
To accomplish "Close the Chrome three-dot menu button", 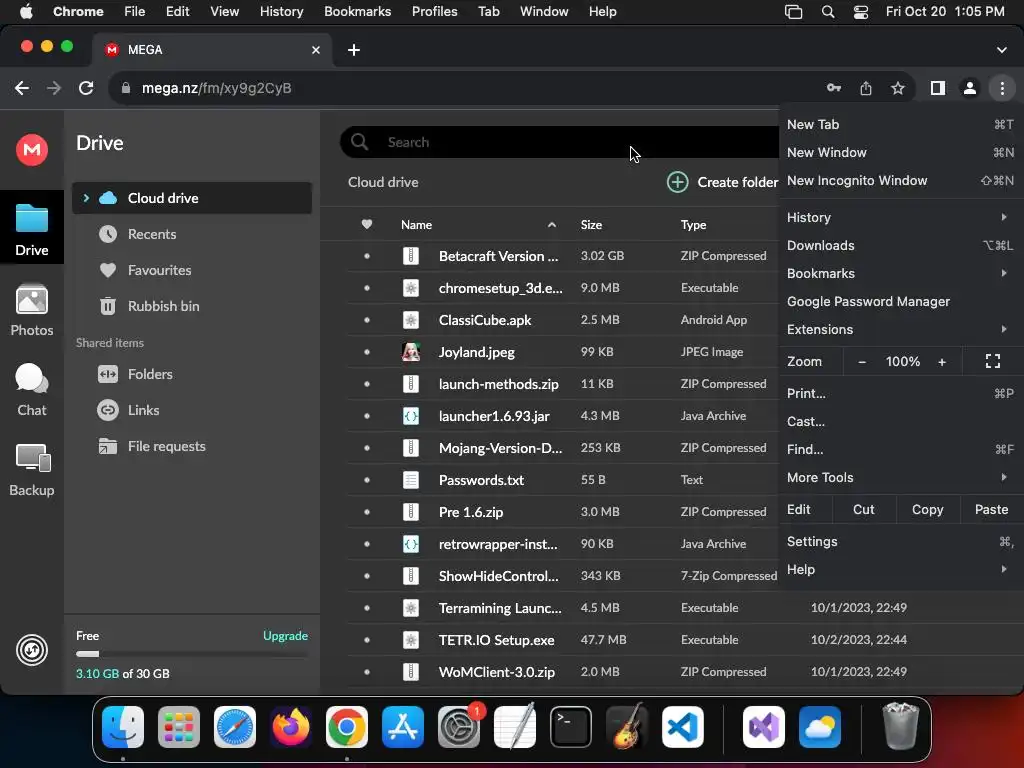I will coord(1002,88).
